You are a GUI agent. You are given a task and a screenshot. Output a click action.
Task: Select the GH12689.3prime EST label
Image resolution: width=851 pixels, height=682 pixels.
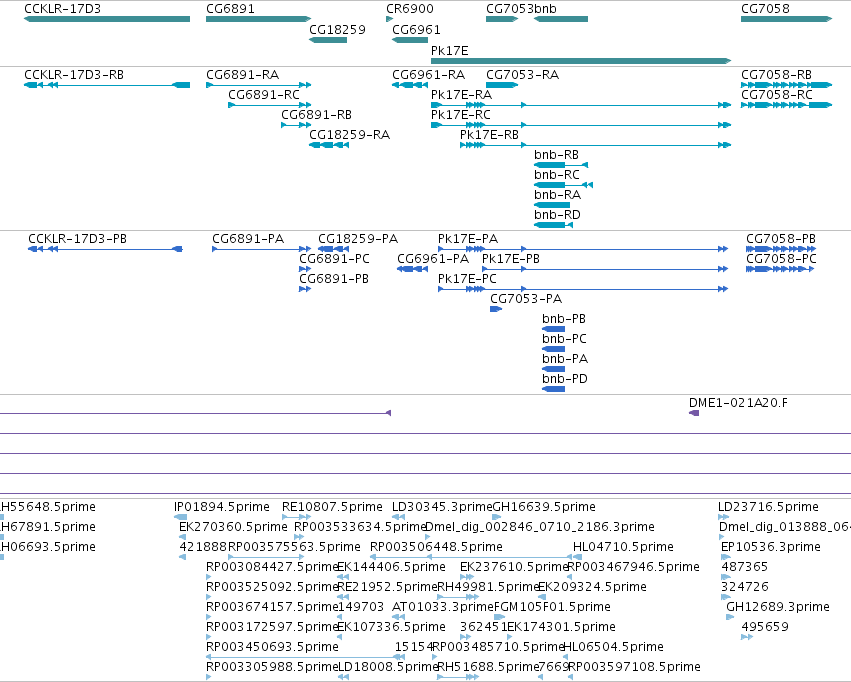tap(778, 607)
